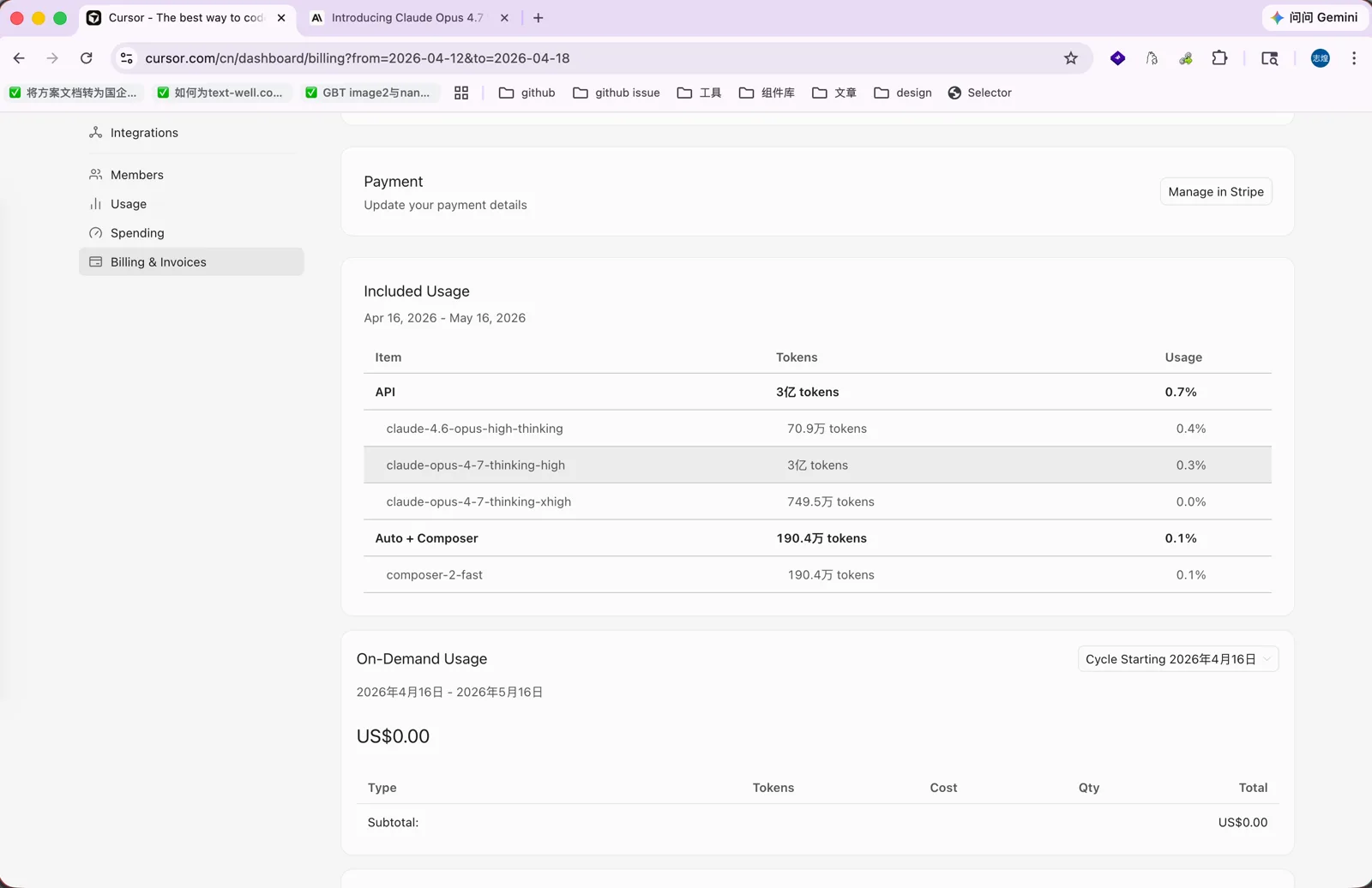This screenshot has width=1372, height=888.
Task: Open the blue profile avatar
Action: point(1321,58)
